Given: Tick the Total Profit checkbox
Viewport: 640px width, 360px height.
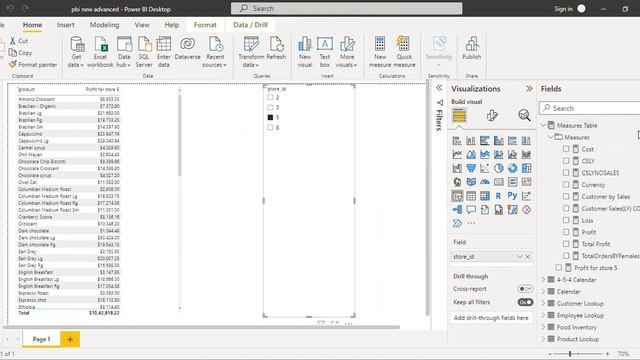Looking at the screenshot, I should click(566, 244).
